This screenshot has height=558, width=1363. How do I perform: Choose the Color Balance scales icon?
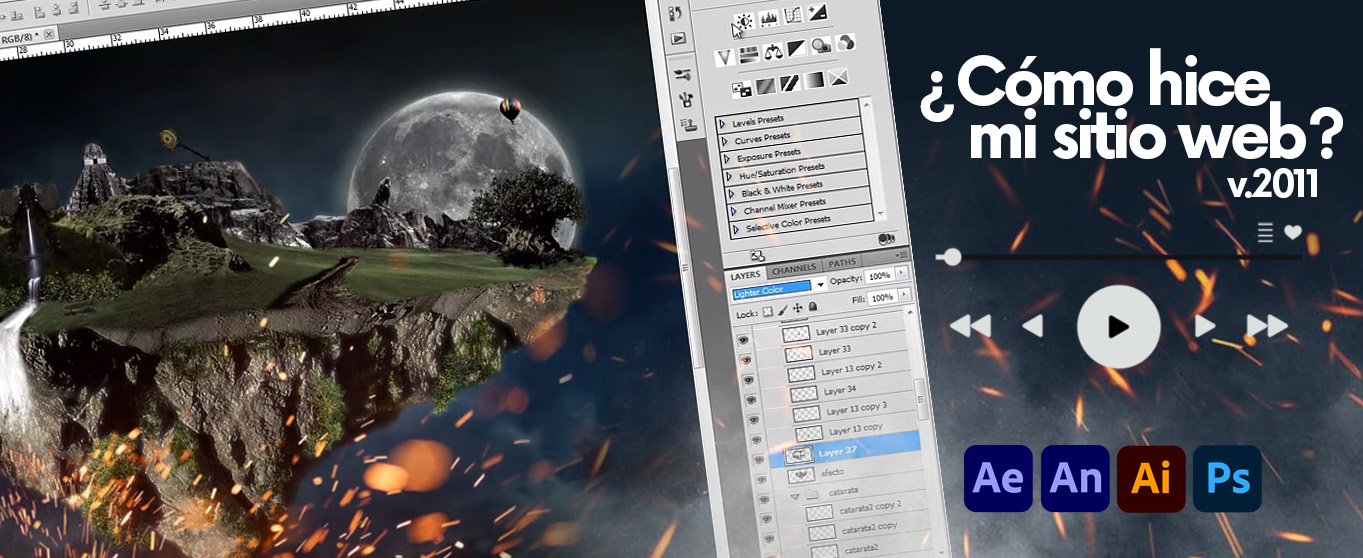pyautogui.click(x=773, y=52)
